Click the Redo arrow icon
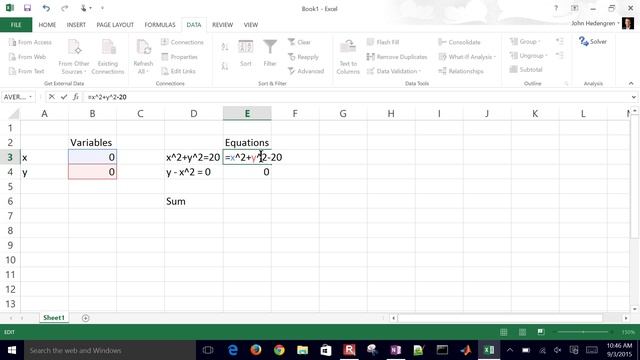This screenshot has width=640, height=360. pyautogui.click(x=64, y=8)
